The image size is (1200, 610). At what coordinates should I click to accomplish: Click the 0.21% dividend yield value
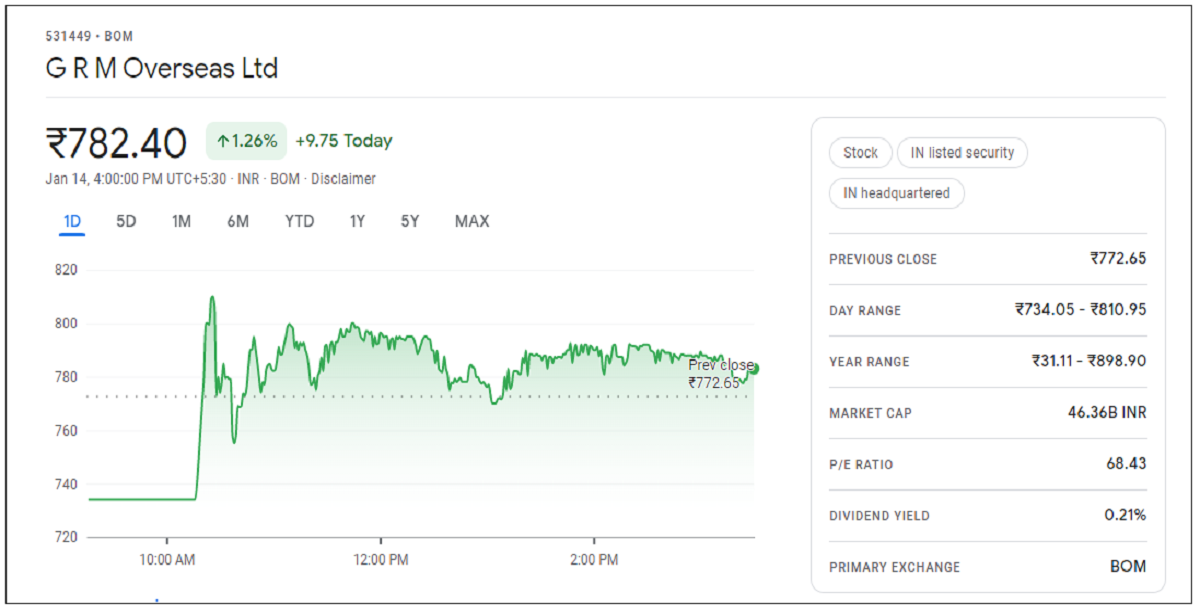(x=1125, y=515)
